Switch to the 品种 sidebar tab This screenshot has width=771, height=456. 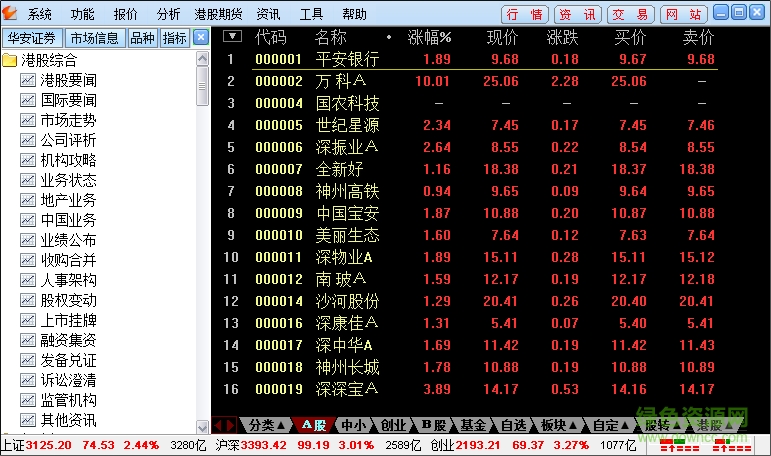pyautogui.click(x=142, y=38)
